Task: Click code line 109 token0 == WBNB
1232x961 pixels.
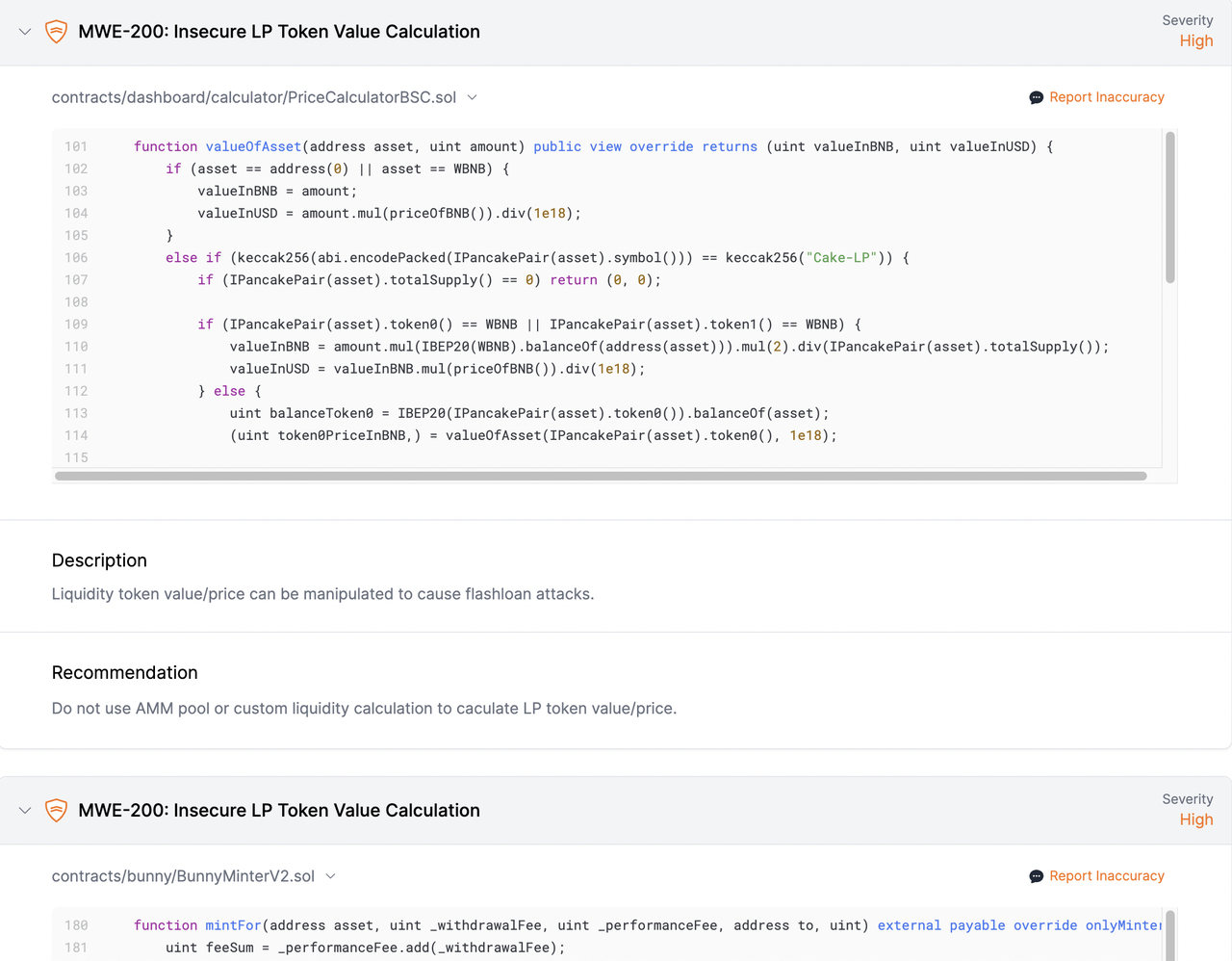Action: [x=529, y=325]
